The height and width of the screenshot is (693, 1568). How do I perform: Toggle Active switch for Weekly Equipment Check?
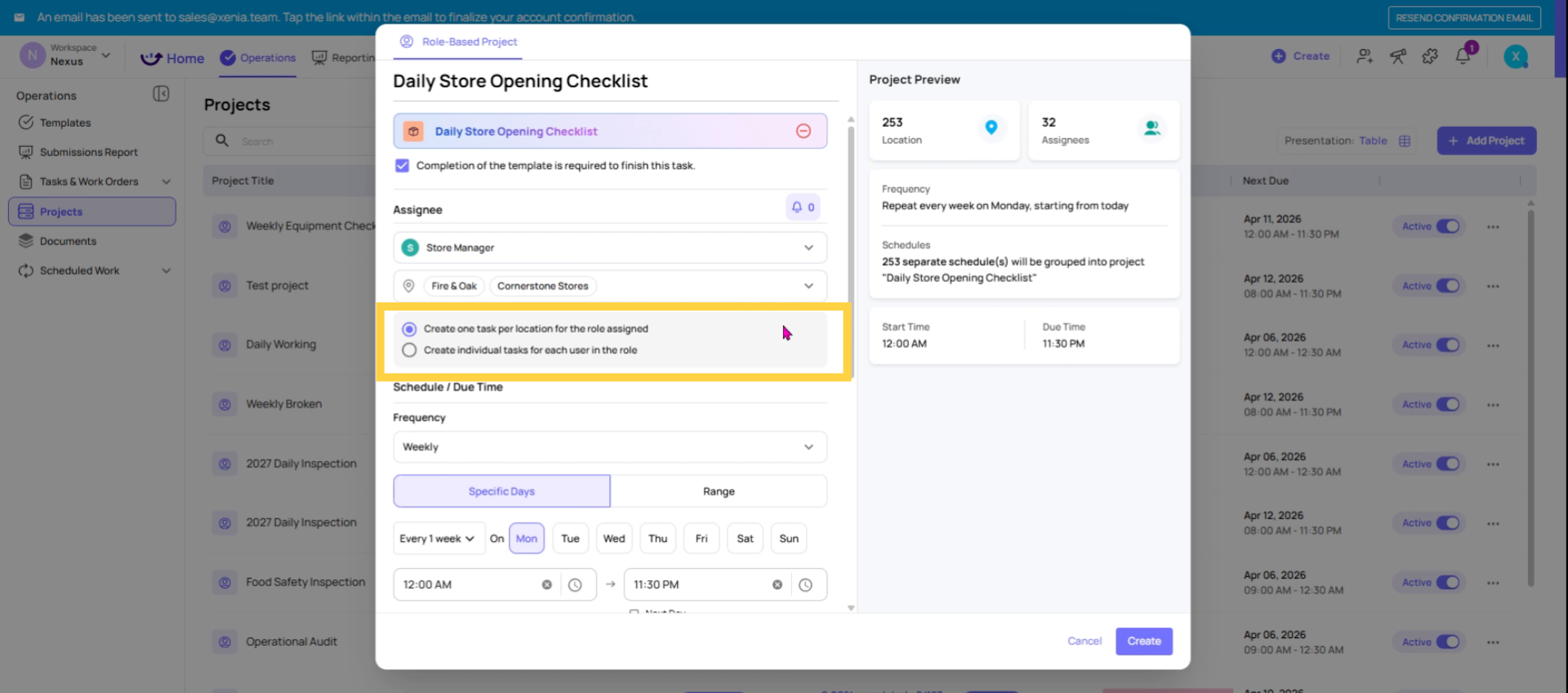tap(1447, 226)
